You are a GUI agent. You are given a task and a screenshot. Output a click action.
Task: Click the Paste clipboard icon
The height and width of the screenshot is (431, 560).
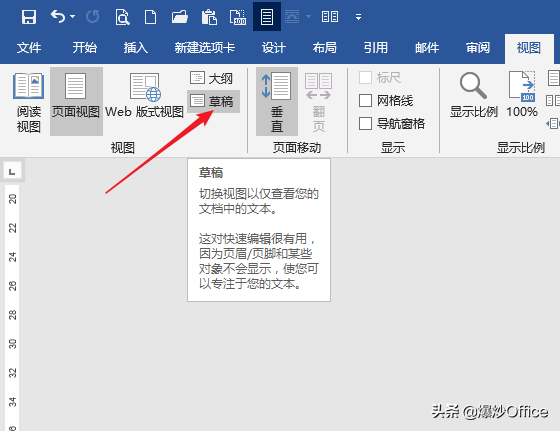[209, 17]
